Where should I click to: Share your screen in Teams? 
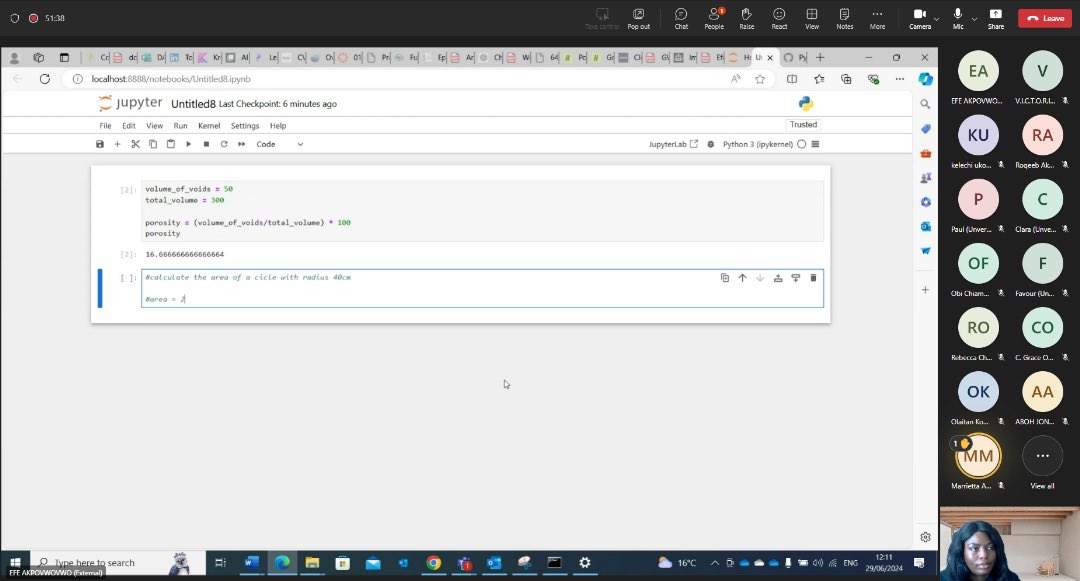pyautogui.click(x=996, y=19)
